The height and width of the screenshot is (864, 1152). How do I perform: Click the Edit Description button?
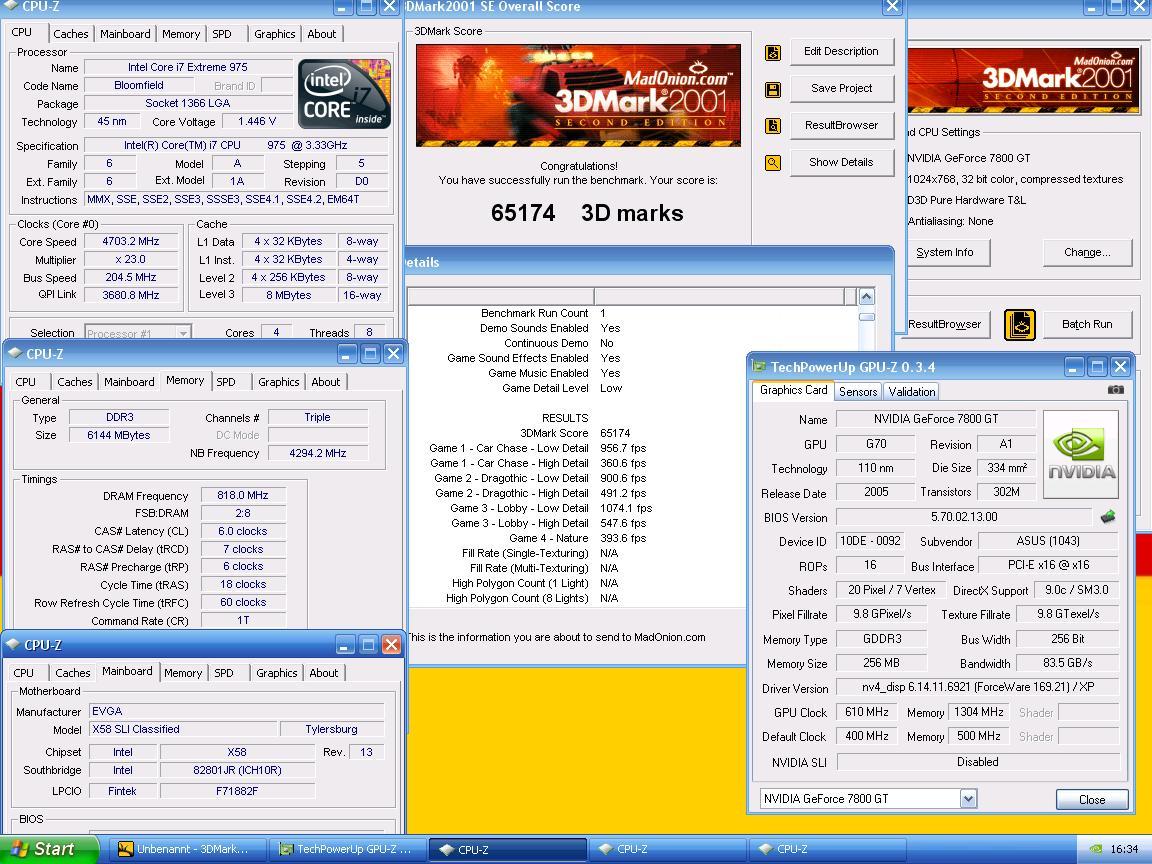click(842, 52)
